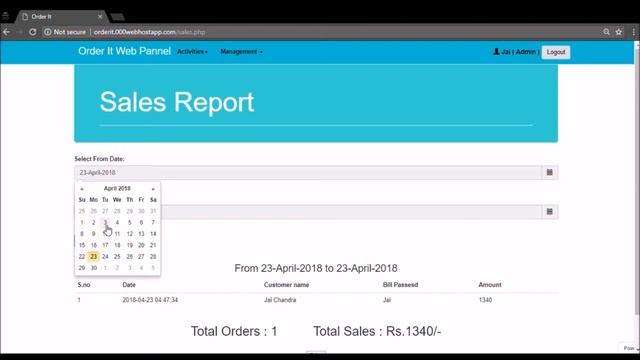
Task: Open calendar icon beside From Date field
Action: point(550,172)
